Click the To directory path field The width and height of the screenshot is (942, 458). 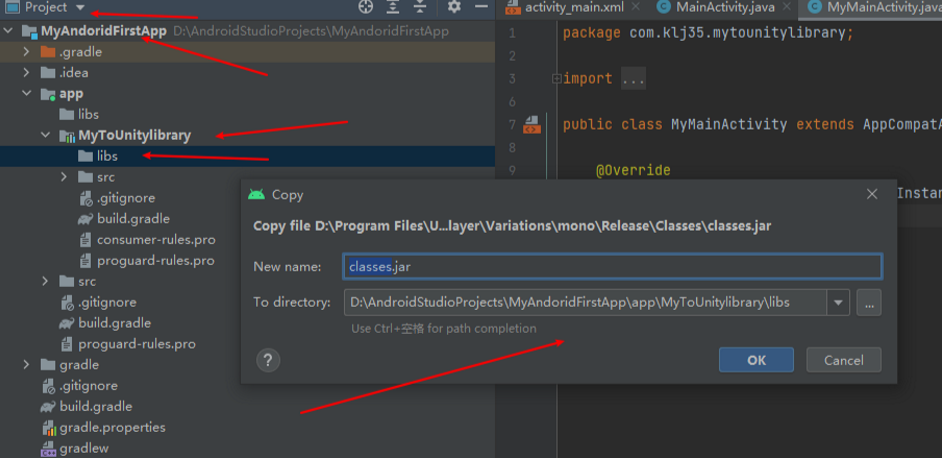[585, 302]
